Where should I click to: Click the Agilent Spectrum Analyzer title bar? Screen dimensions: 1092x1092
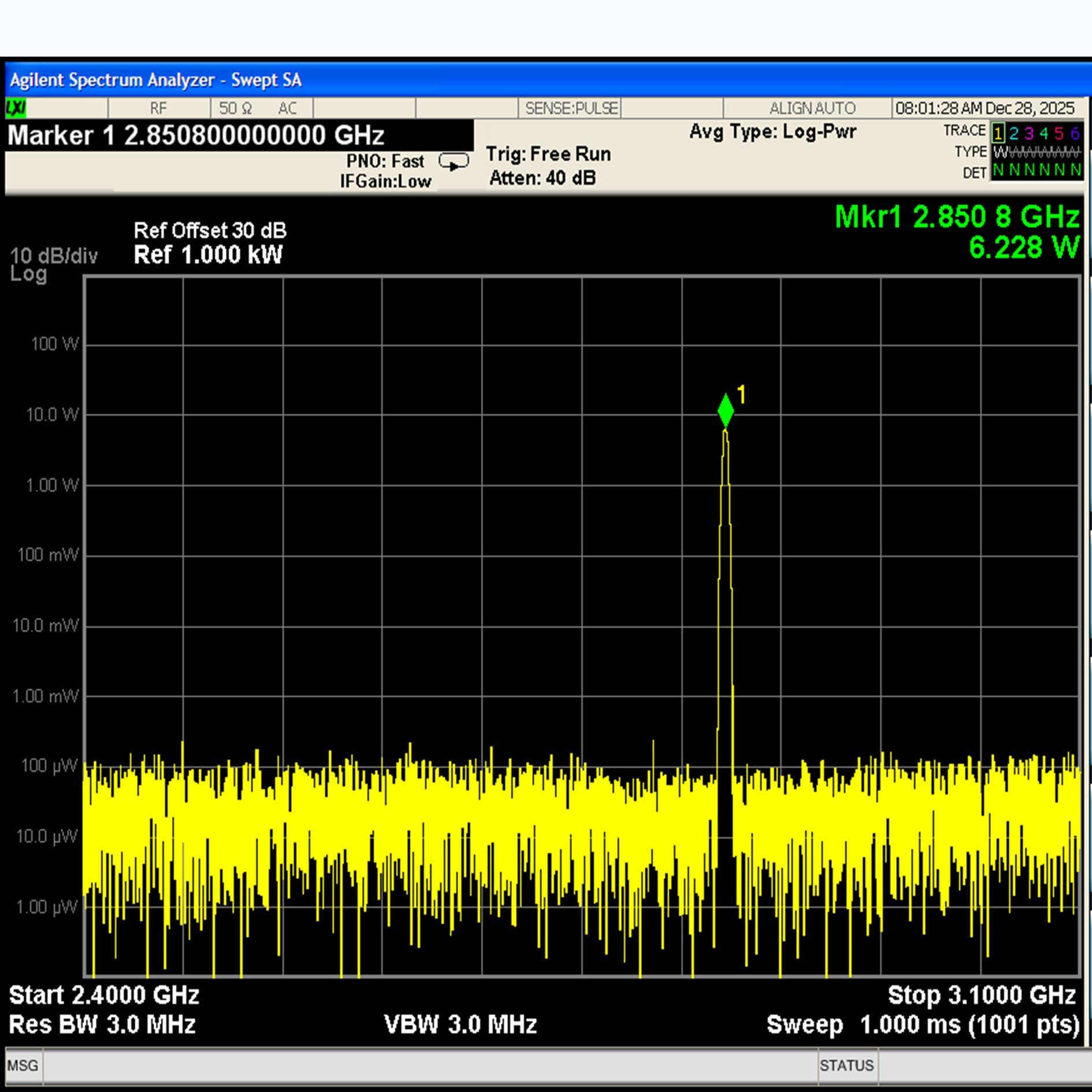tap(548, 80)
